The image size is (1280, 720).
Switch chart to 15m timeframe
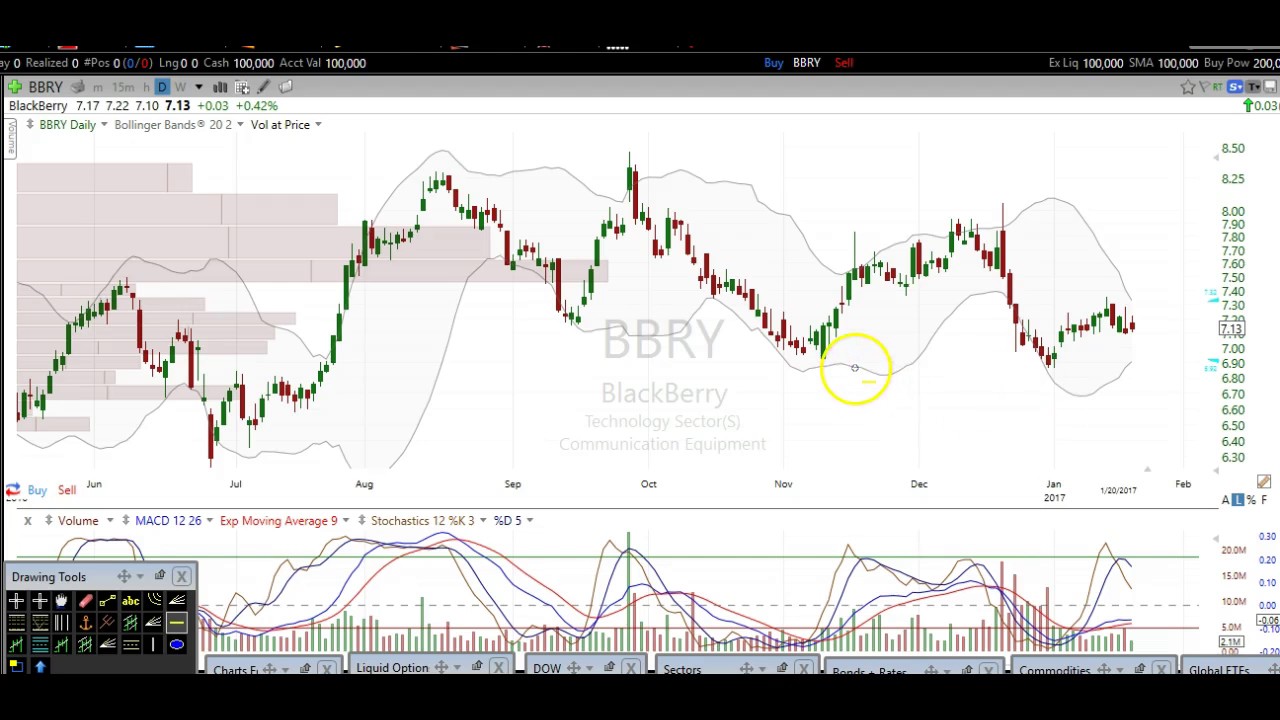pyautogui.click(x=123, y=87)
